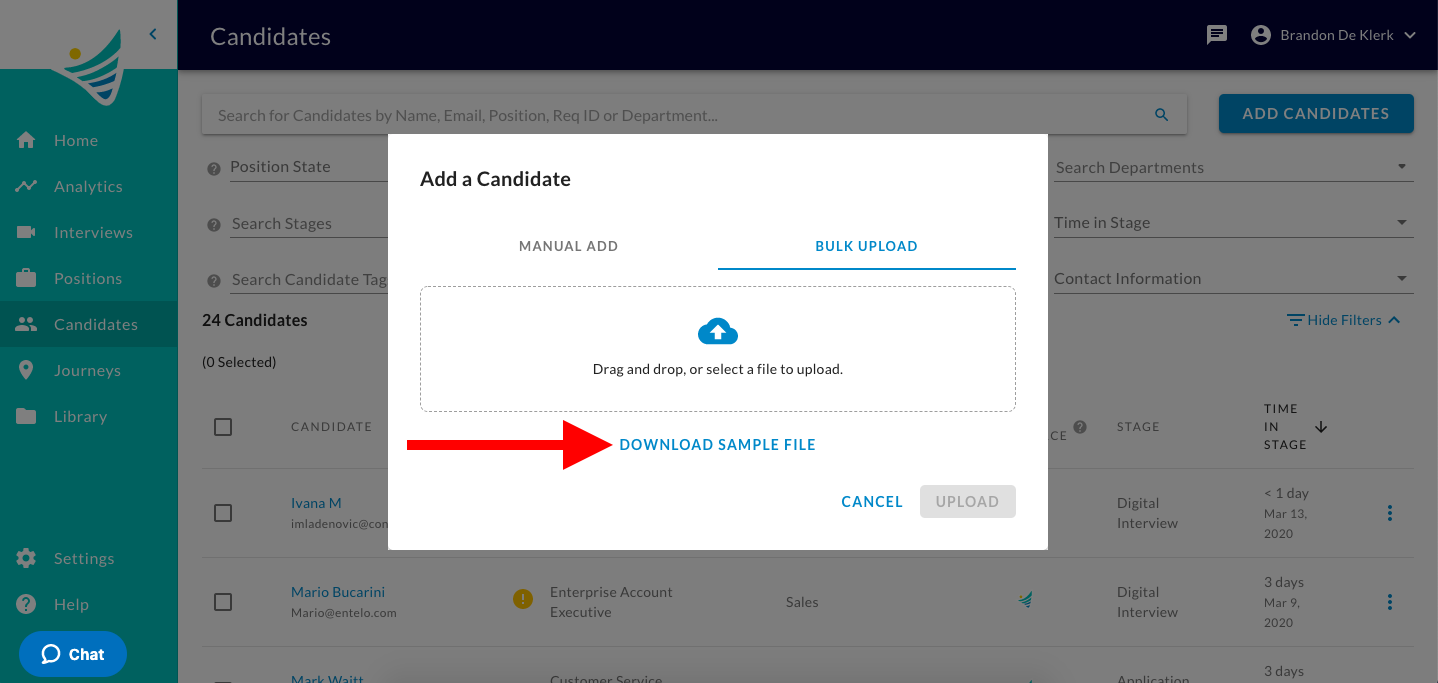This screenshot has width=1438, height=683.
Task: Click the Mario@entelo.com email
Action: point(344,612)
